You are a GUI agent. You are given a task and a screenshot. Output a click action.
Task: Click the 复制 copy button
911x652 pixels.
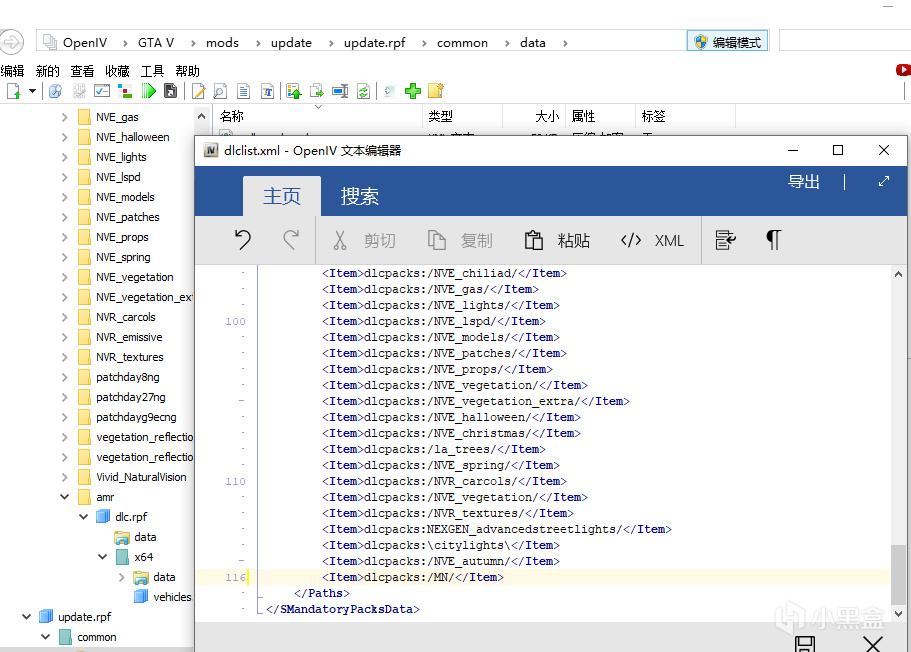(x=460, y=241)
